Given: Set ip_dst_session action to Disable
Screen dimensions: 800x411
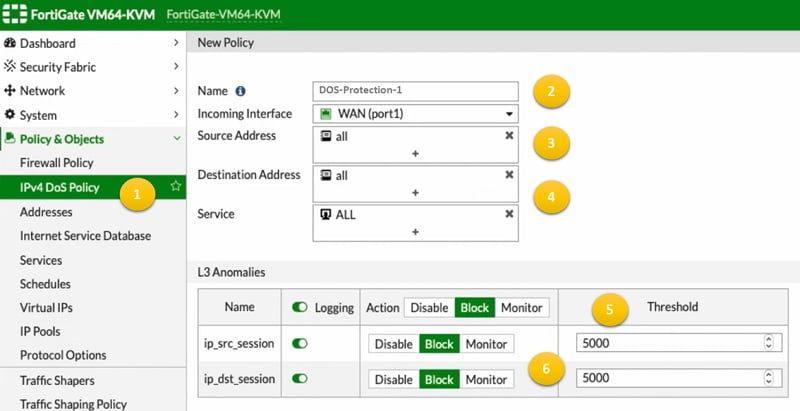Looking at the screenshot, I should click(x=394, y=379).
